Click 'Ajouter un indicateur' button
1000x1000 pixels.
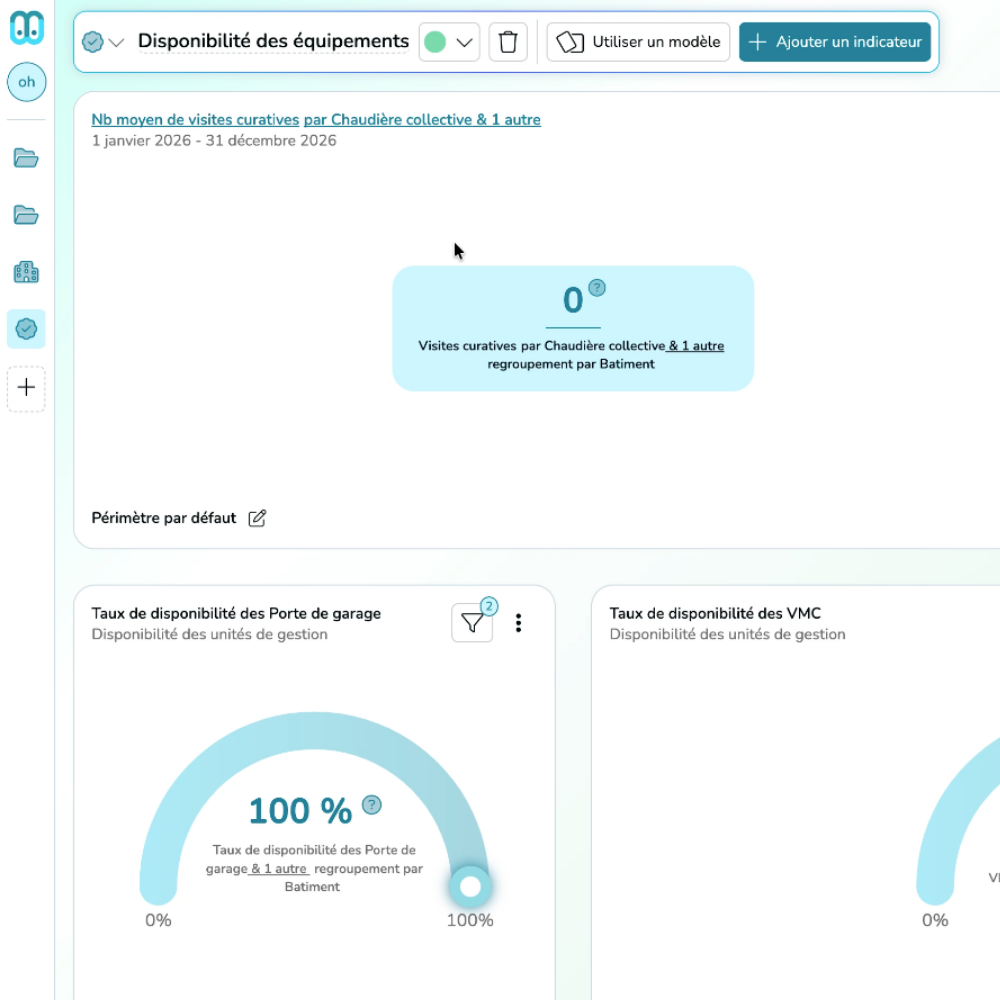(834, 42)
